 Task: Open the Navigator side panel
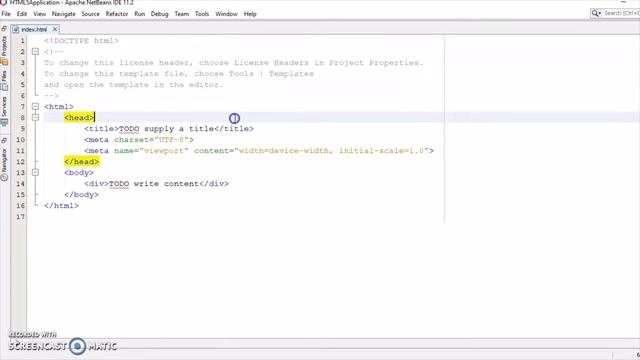pos(4,164)
